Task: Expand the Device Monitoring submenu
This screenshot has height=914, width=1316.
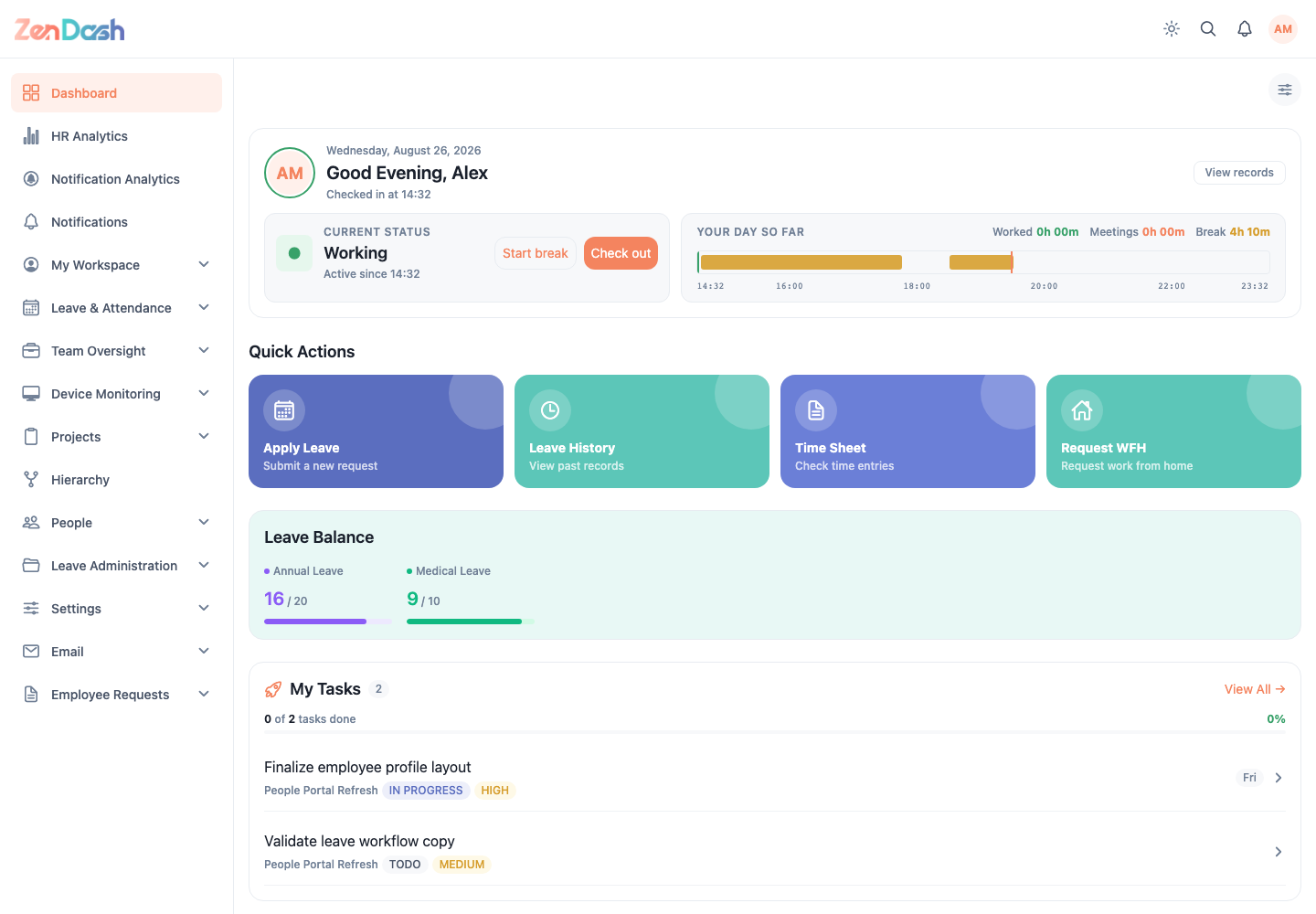Action: coord(116,394)
